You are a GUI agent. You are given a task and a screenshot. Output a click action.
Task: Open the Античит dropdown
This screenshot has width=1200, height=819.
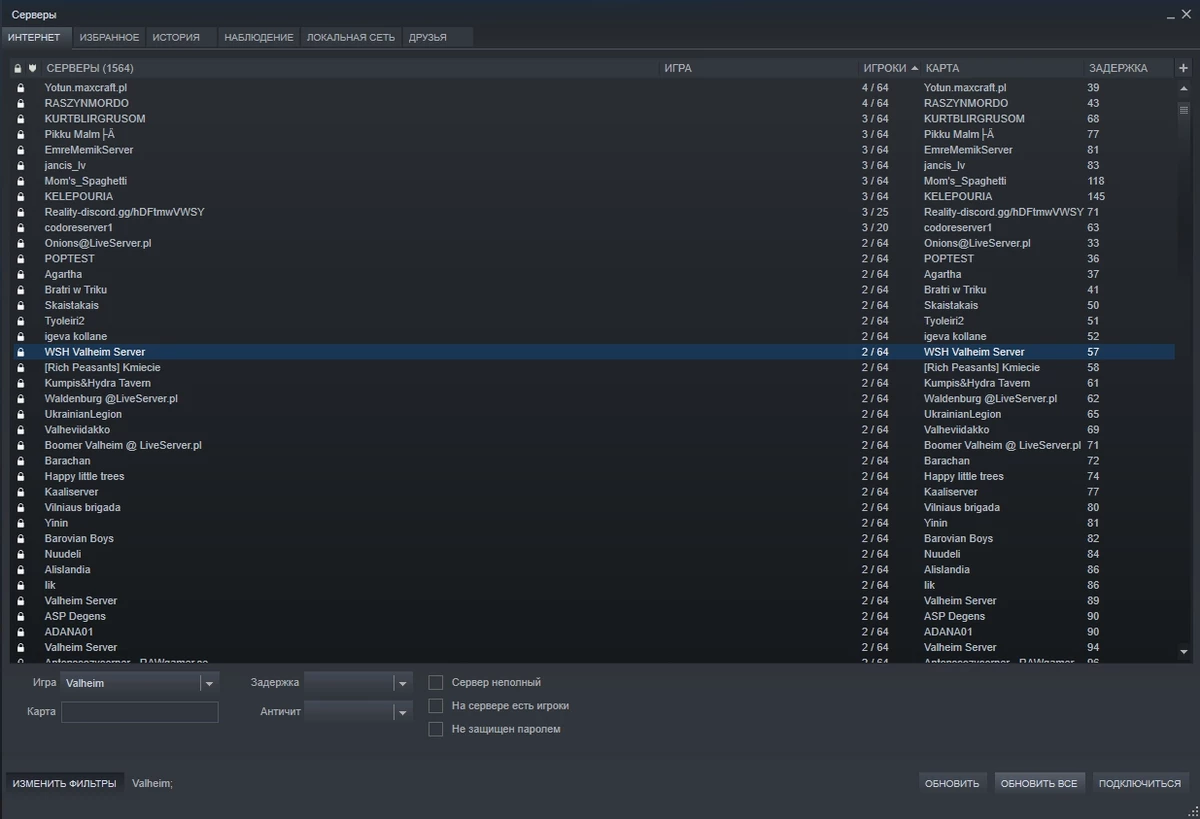click(x=358, y=712)
